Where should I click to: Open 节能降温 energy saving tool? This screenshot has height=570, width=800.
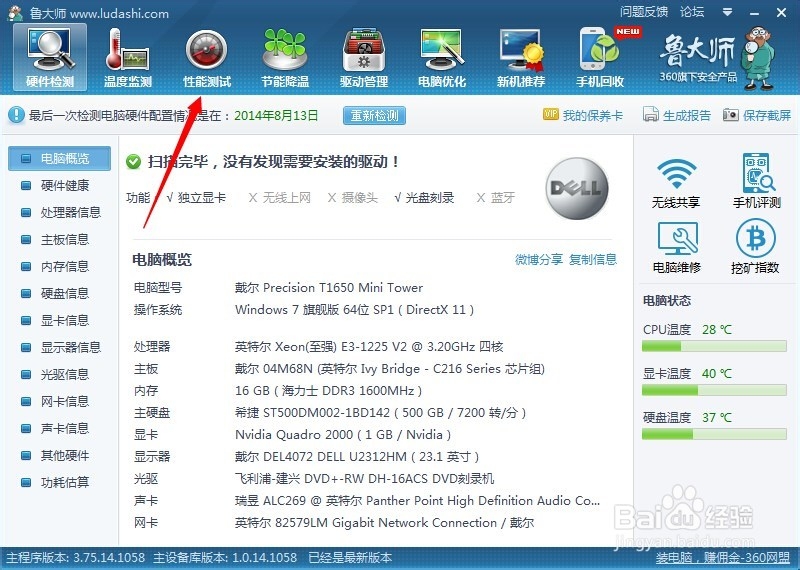click(285, 58)
